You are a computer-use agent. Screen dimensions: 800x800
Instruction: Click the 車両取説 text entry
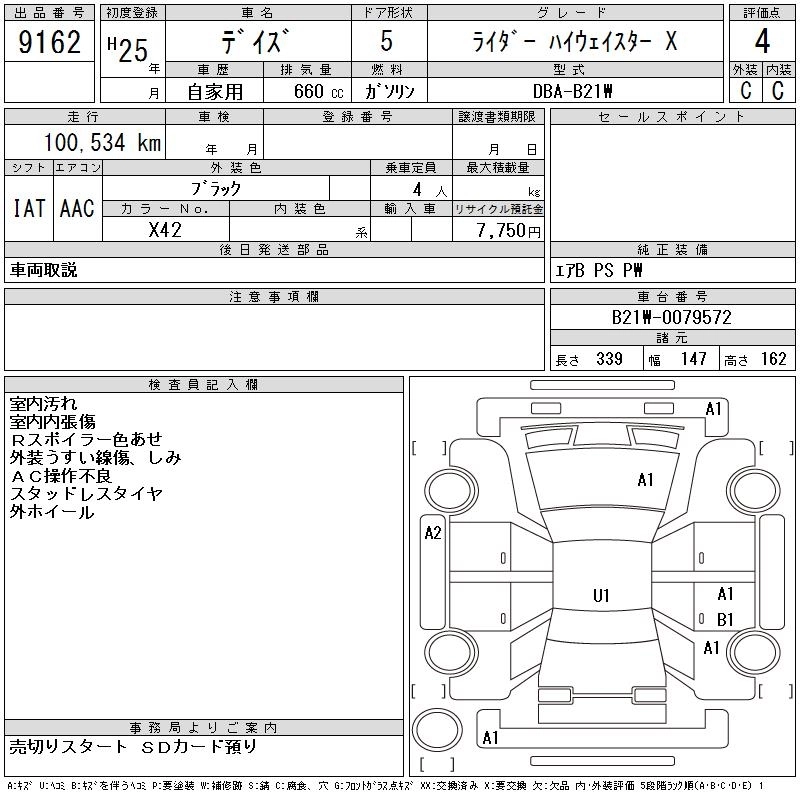point(44,270)
